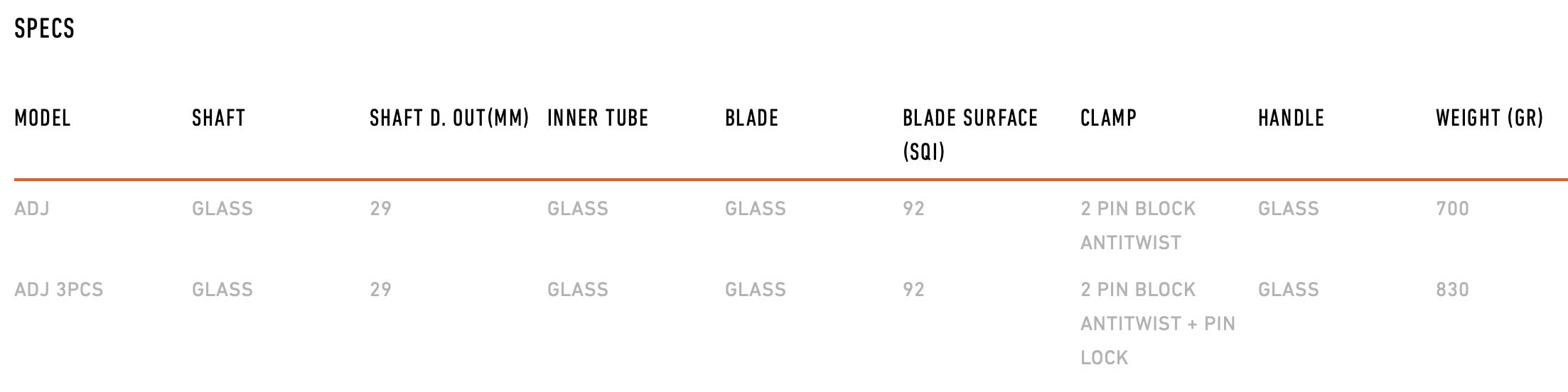Click the 700 weight value
The width and height of the screenshot is (1568, 392).
click(1452, 209)
